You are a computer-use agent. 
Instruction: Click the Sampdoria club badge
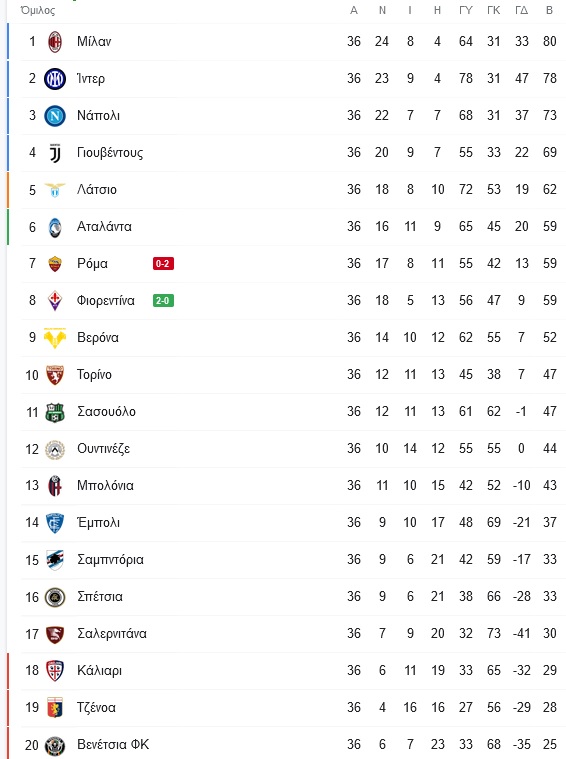coord(55,560)
